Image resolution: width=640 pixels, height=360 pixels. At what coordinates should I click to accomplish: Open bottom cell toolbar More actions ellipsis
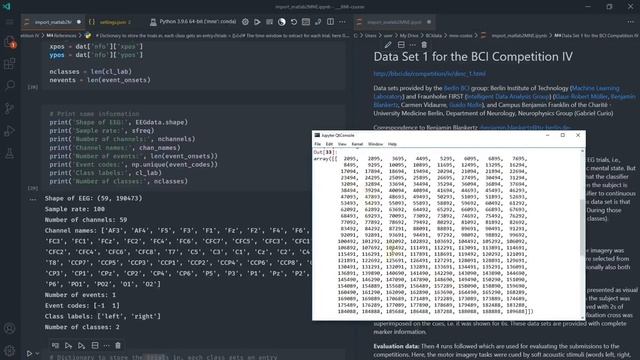click(106, 346)
